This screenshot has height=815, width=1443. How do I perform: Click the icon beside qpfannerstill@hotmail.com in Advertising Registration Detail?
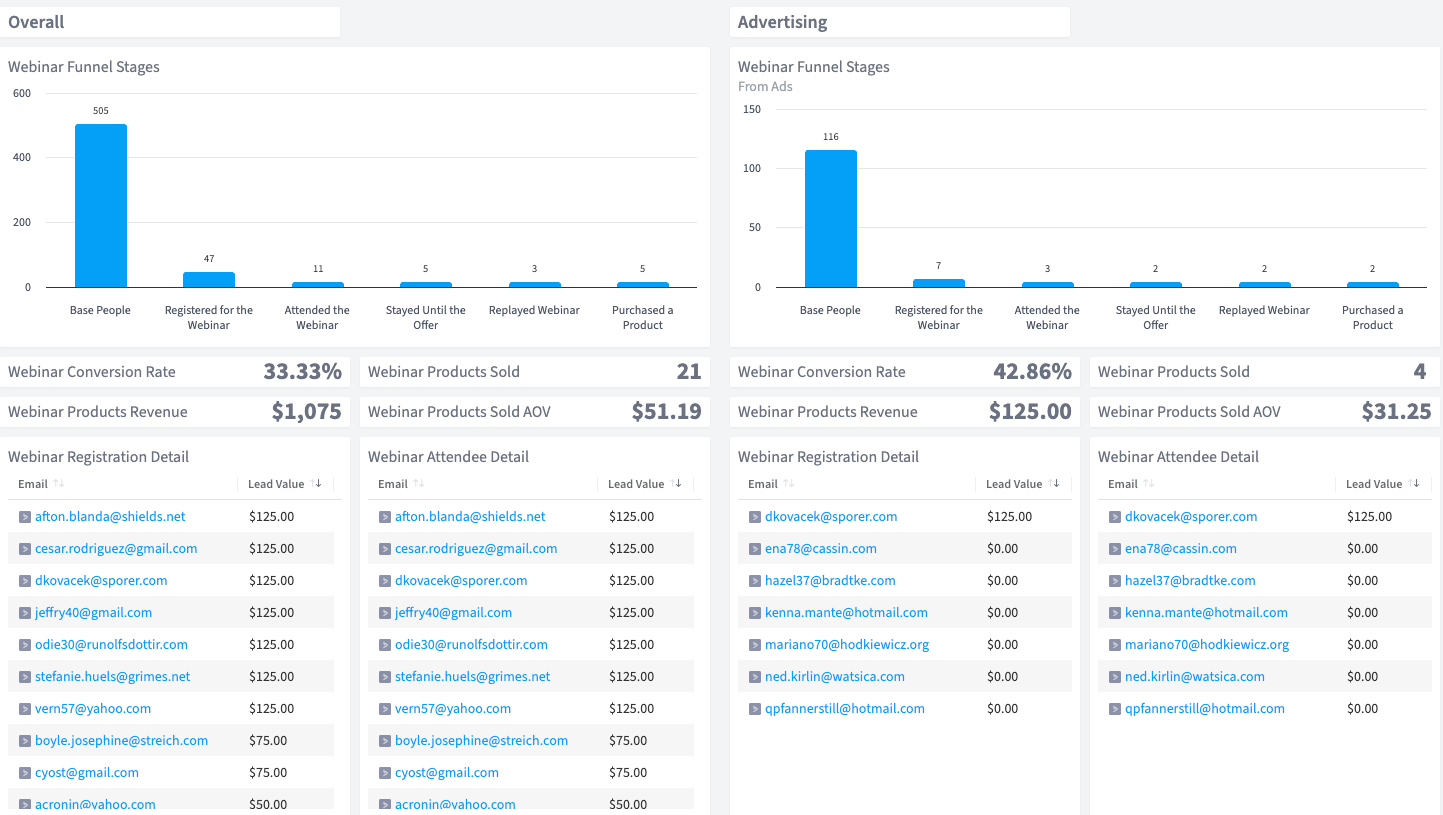pyautogui.click(x=755, y=709)
